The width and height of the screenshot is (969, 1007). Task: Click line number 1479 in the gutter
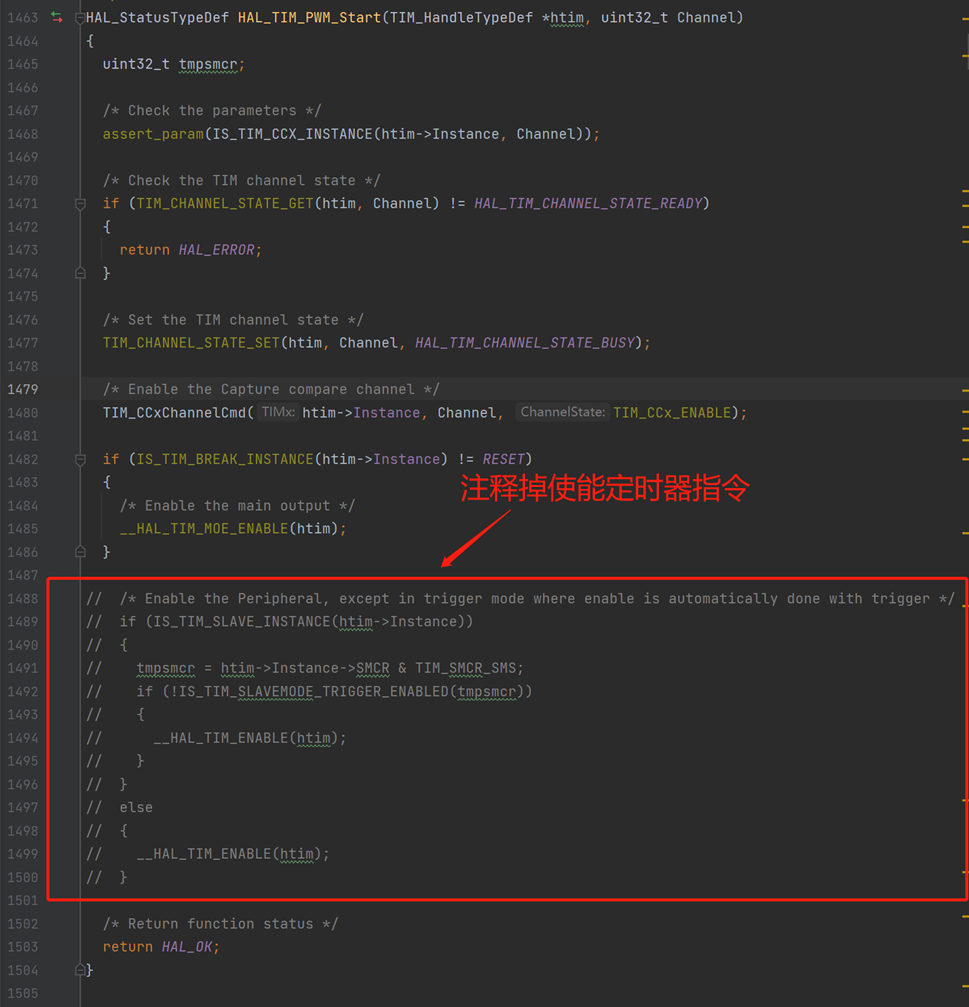click(x=22, y=389)
